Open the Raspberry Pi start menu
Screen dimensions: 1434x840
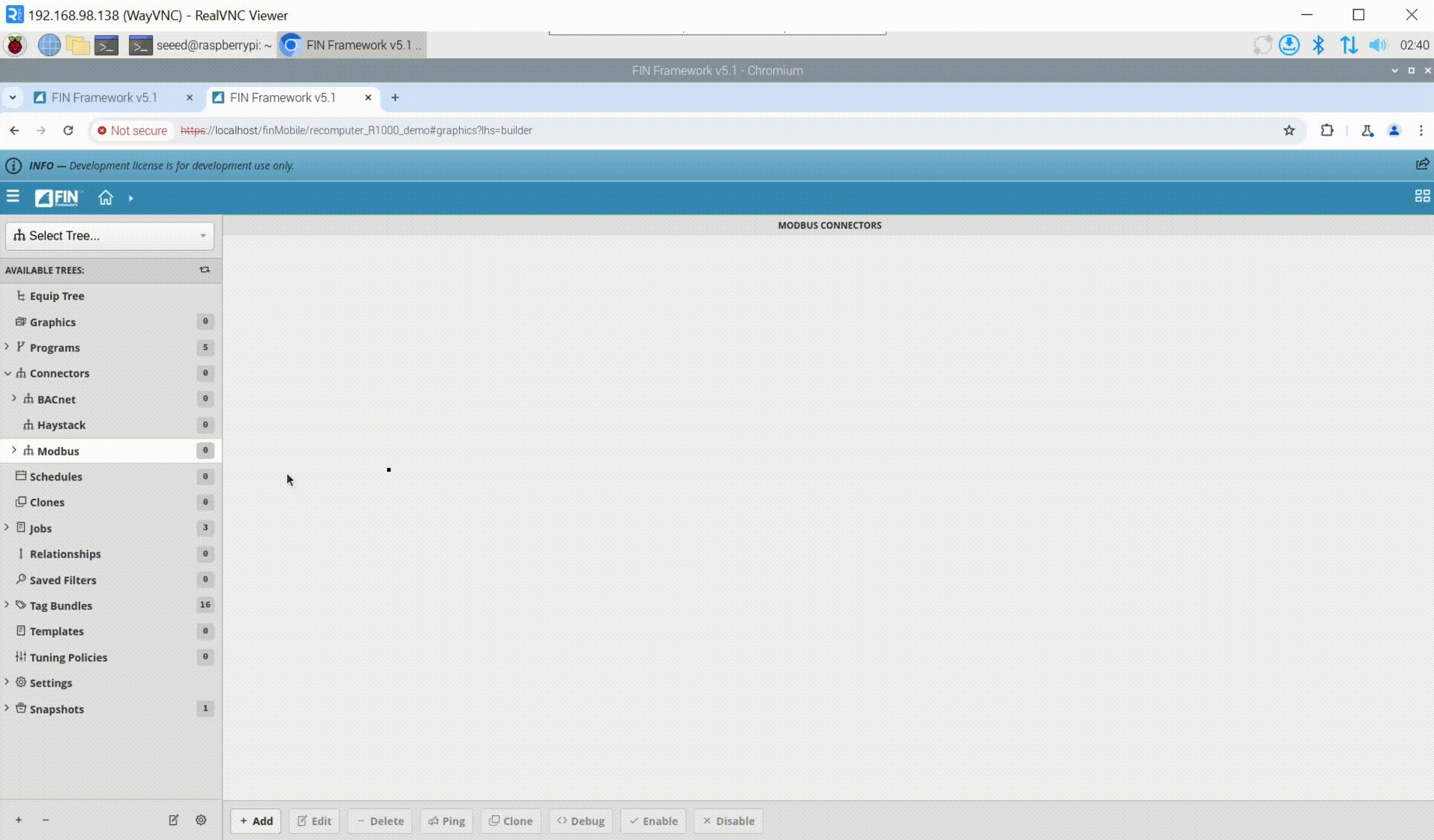[15, 45]
